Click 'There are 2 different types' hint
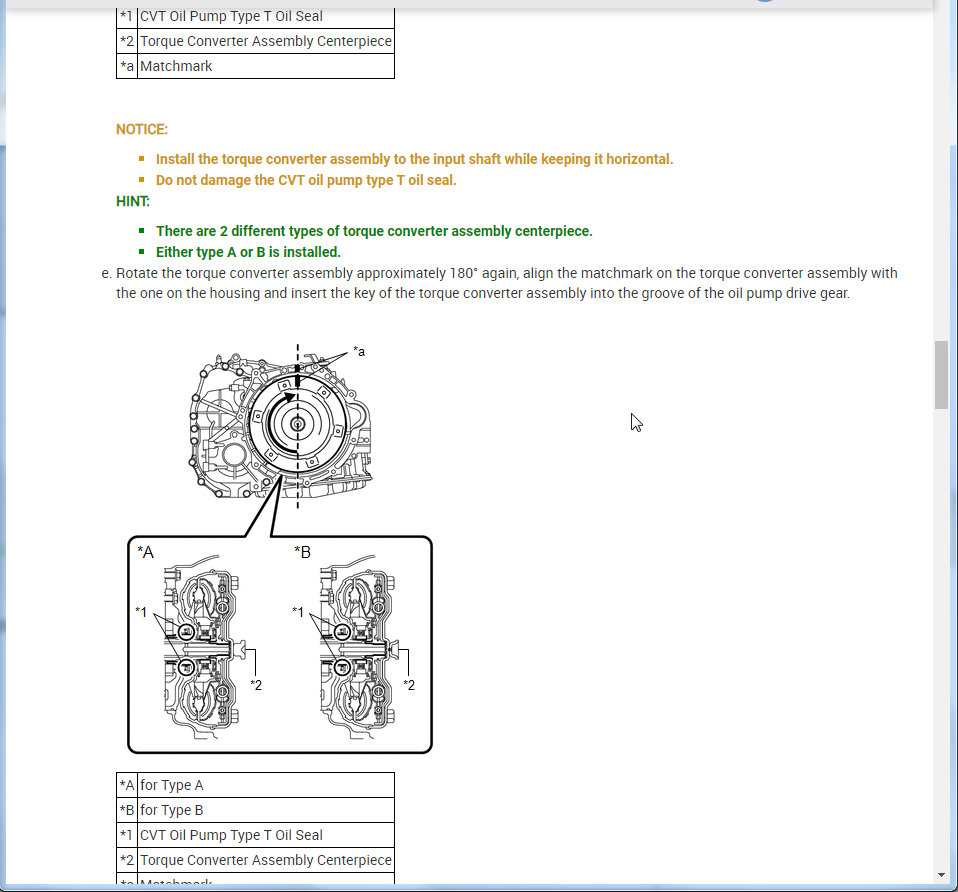Viewport: 958px width, 892px height. (374, 232)
